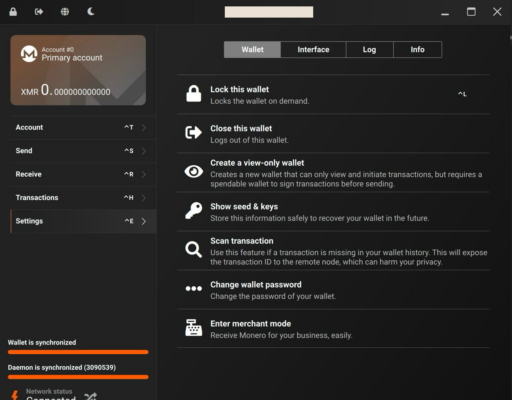
Task: Click the 'Wallet is synchronized' label
Action: pos(42,342)
